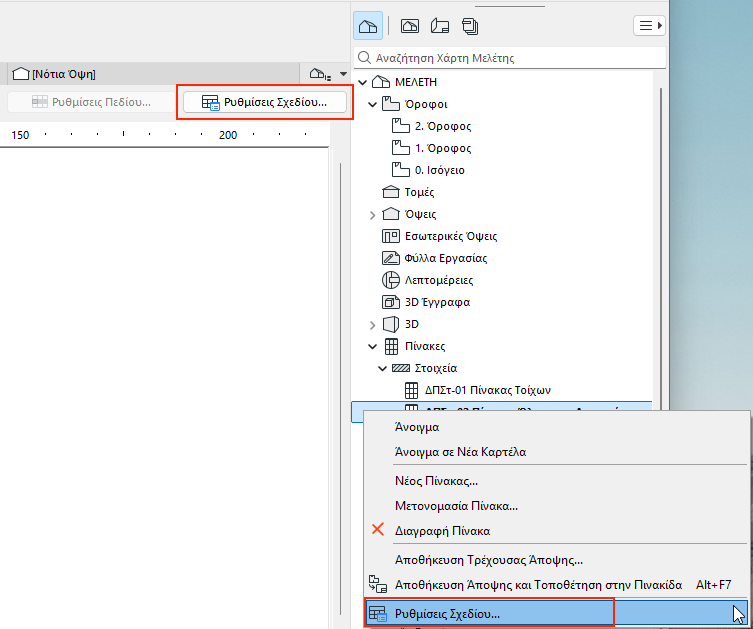The height and width of the screenshot is (629, 753).
Task: Collapse the Πίνακες folder
Action: pyautogui.click(x=372, y=346)
